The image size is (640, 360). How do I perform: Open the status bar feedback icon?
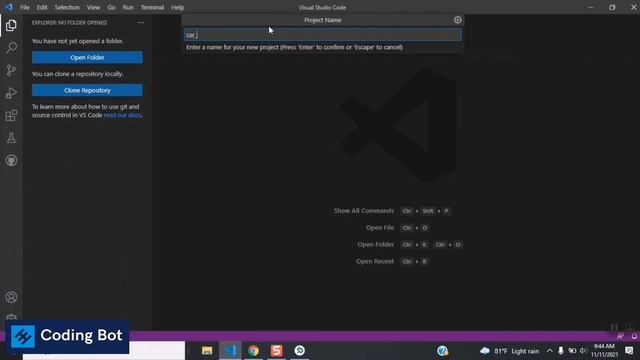tap(620, 336)
